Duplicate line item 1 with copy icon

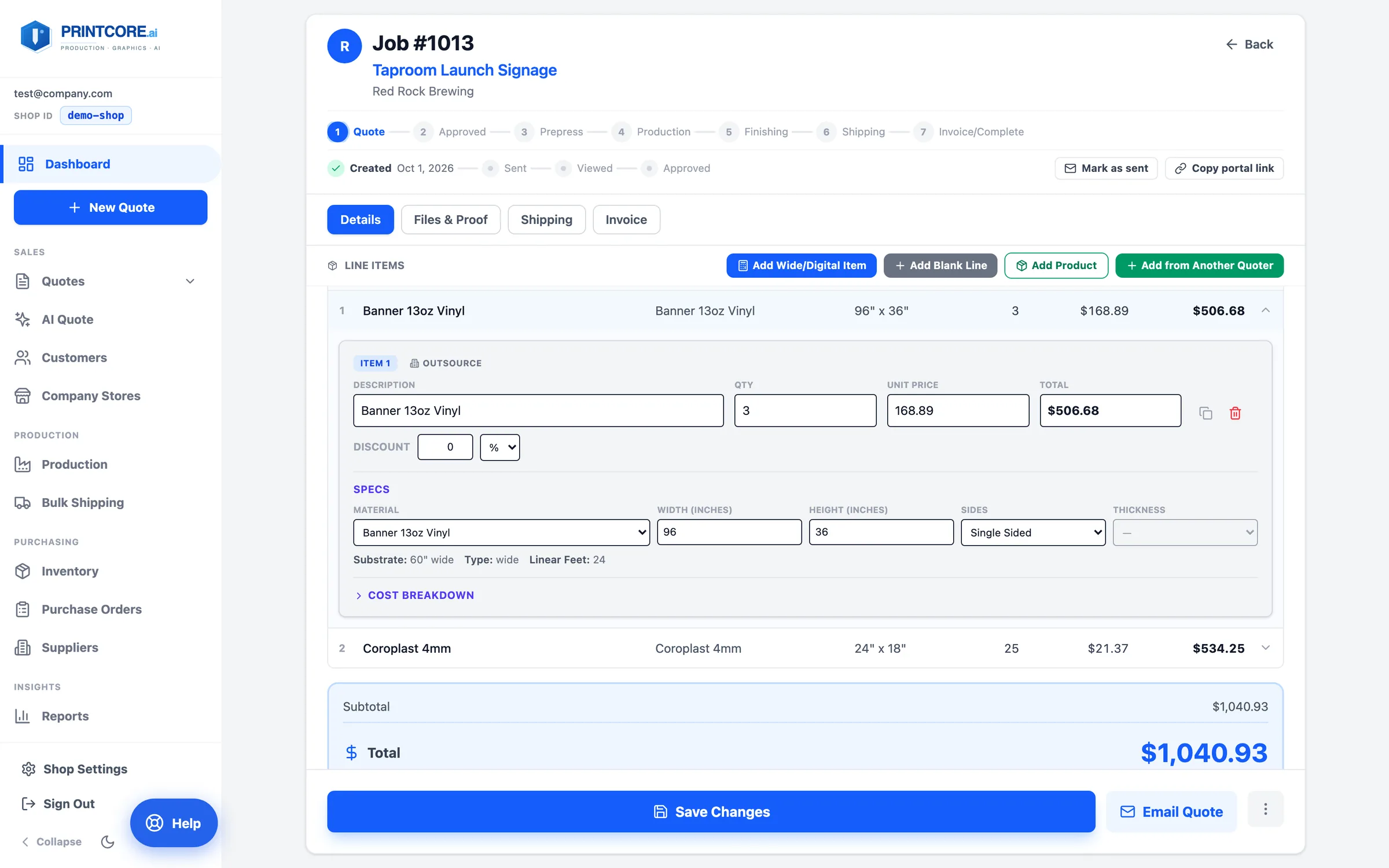pyautogui.click(x=1206, y=413)
